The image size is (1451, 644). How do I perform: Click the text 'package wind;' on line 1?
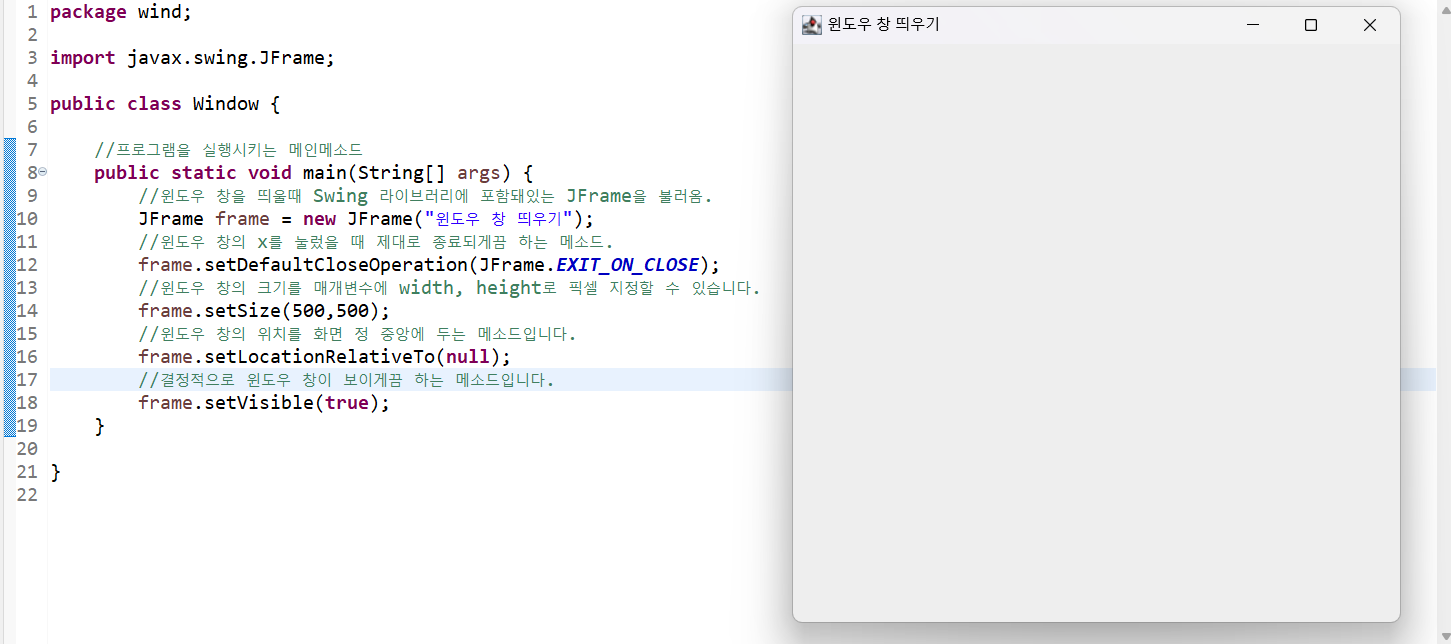tap(120, 12)
